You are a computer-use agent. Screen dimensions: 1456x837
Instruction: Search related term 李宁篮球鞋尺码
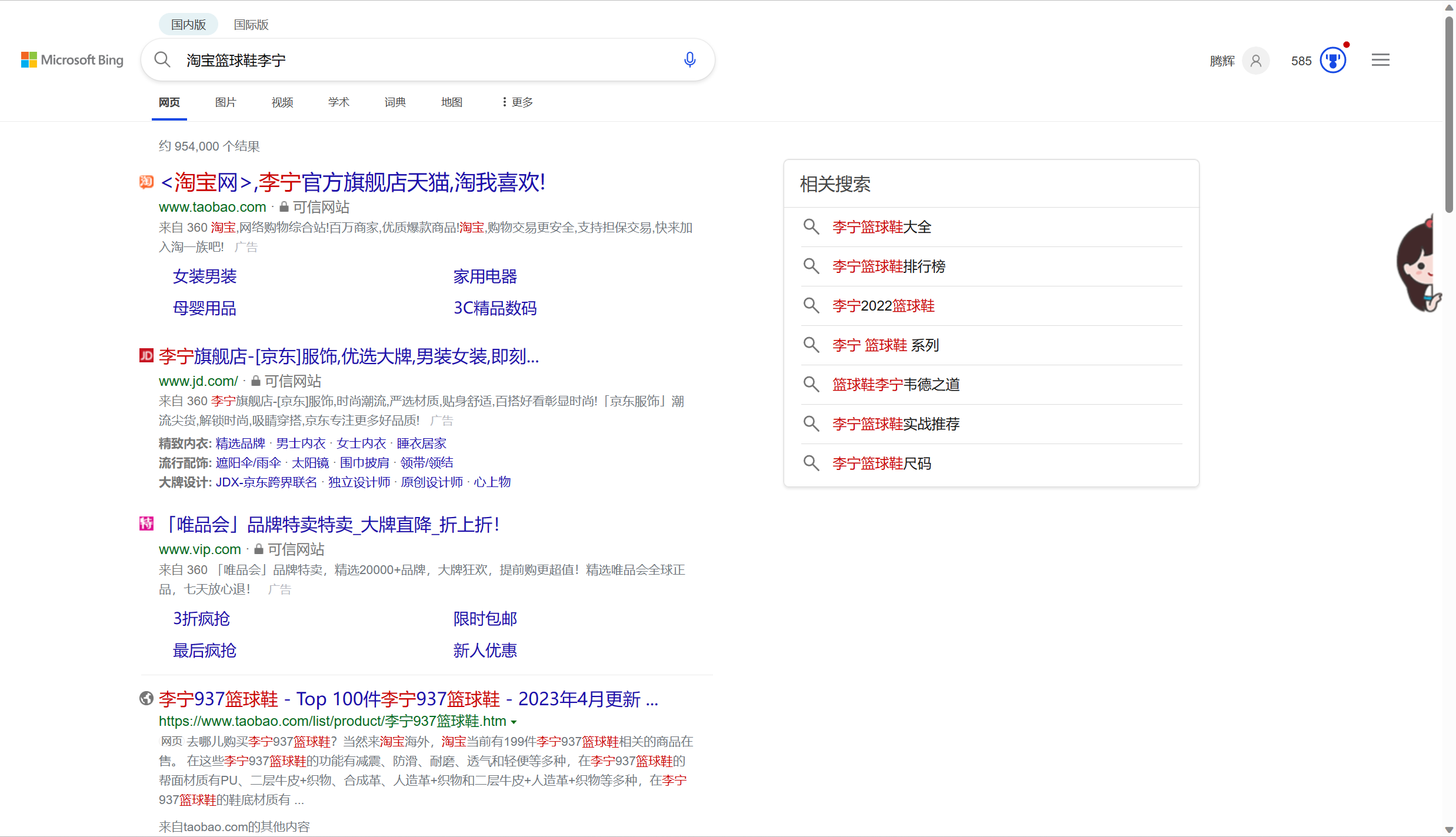(x=882, y=463)
